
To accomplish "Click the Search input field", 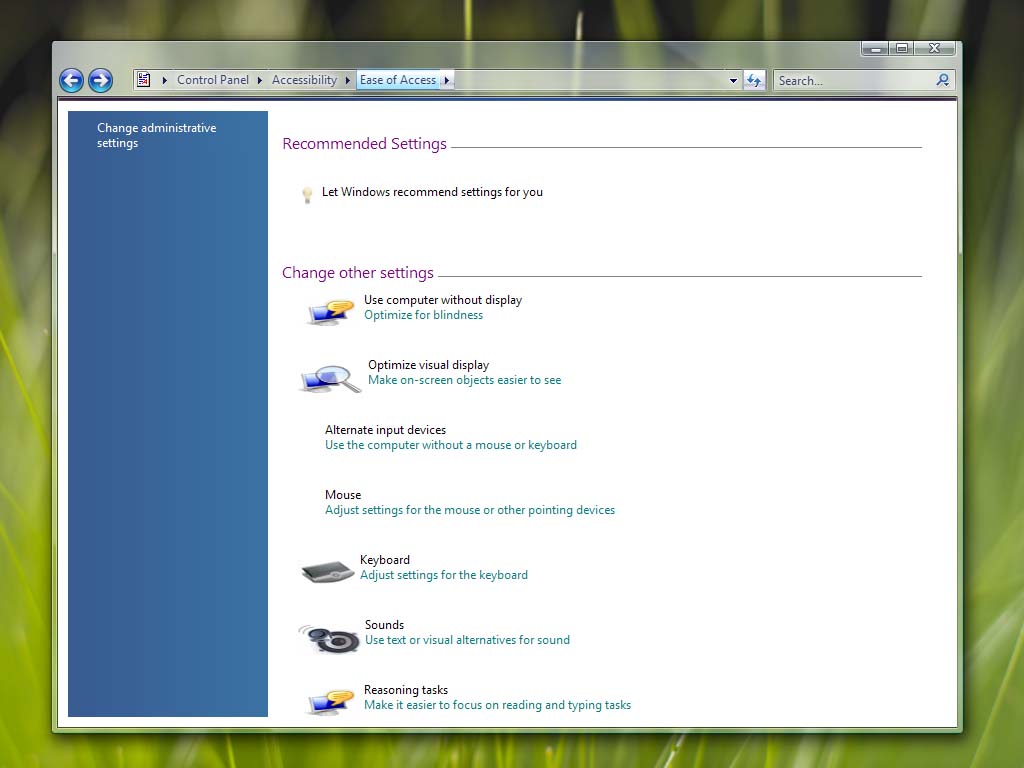I will pyautogui.click(x=855, y=80).
